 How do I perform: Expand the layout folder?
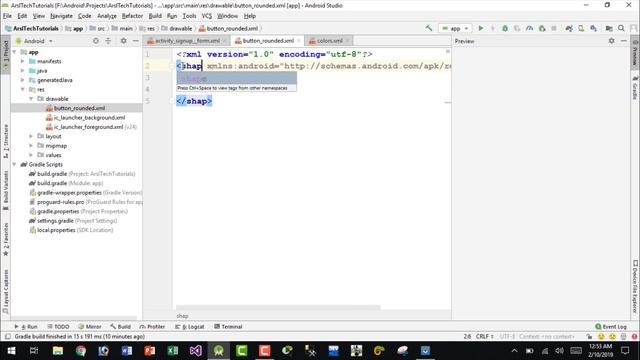pos(31,136)
